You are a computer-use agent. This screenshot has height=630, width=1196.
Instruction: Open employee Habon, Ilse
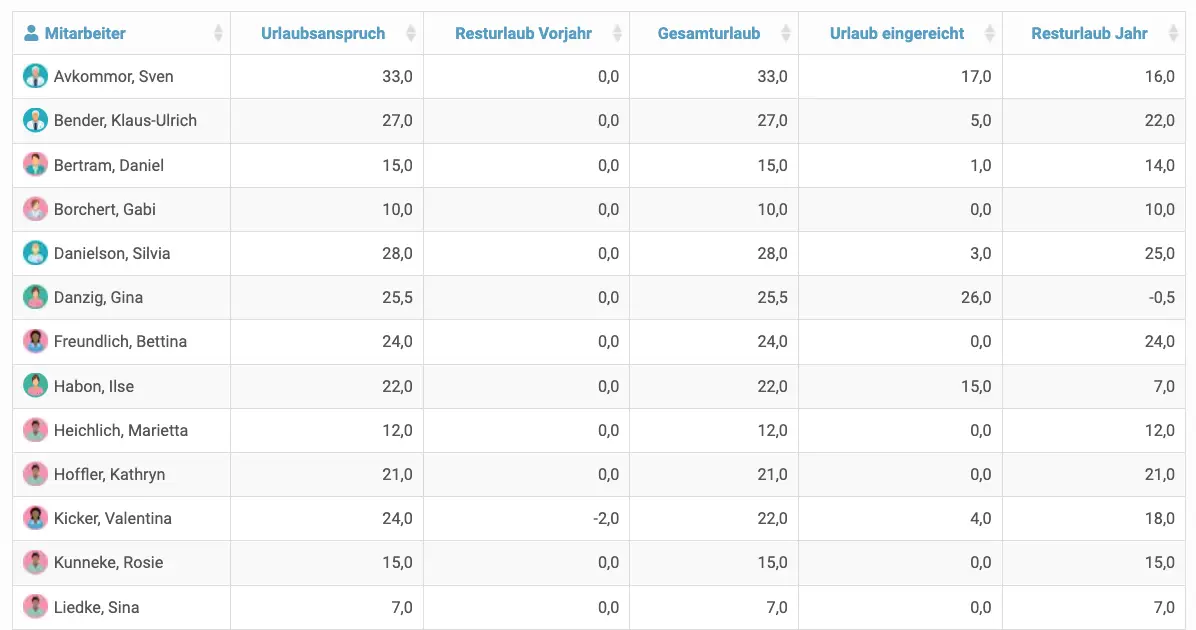tap(94, 386)
